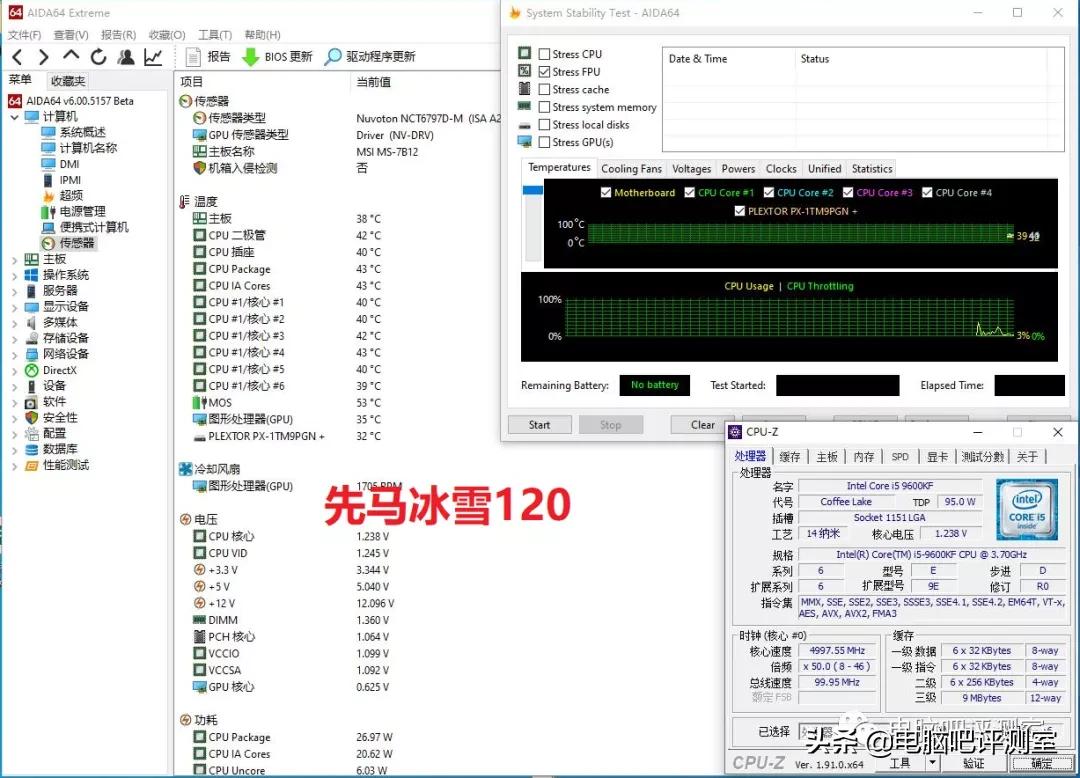Launch 驱动程序更新 driver update search

(x=380, y=57)
